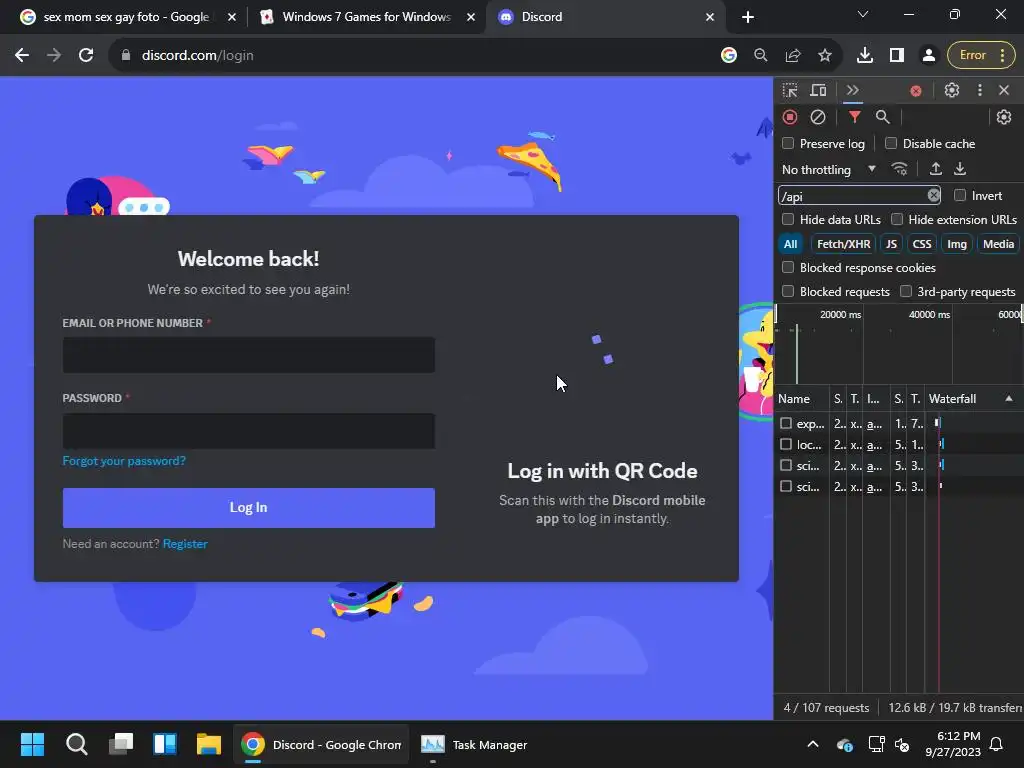
Task: Tick the Hide data URLs checkbox
Action: 788,219
